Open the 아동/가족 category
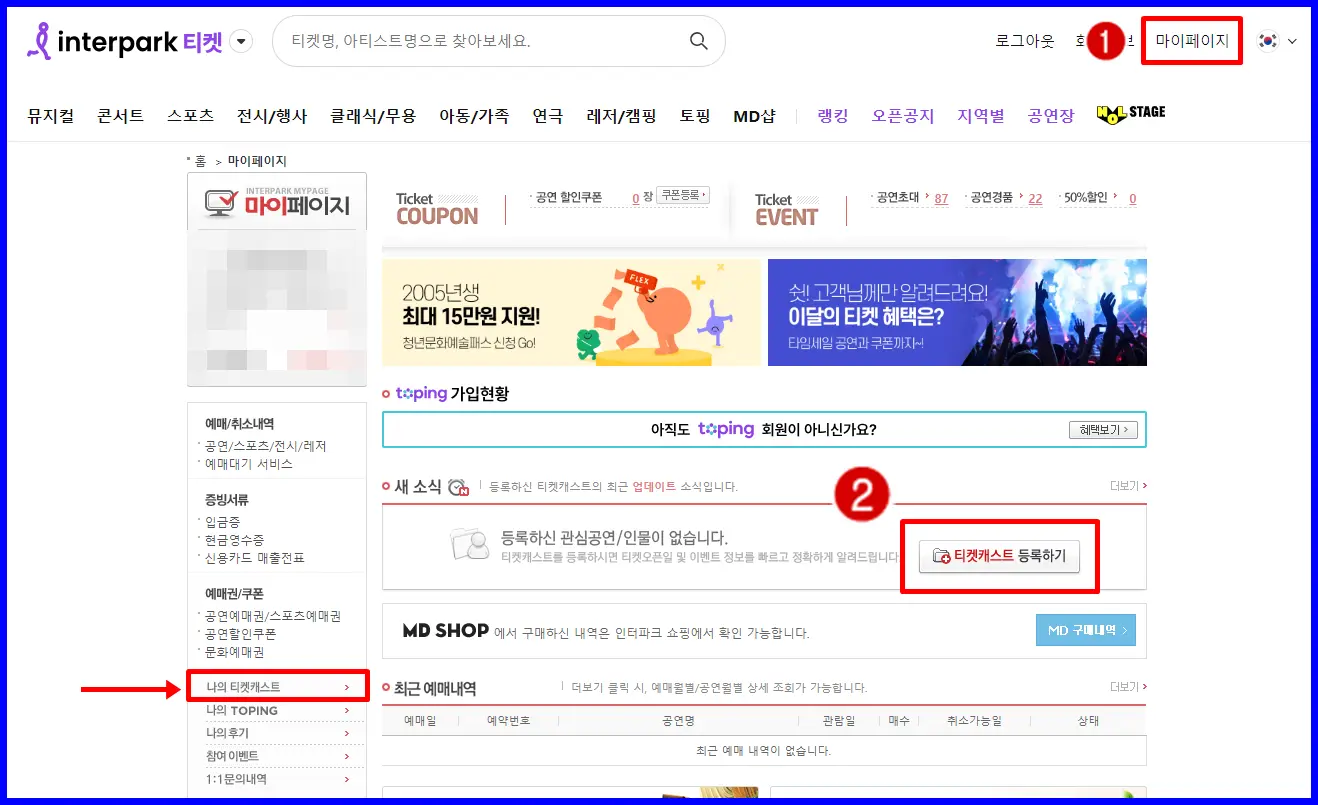1318x805 pixels. 474,115
